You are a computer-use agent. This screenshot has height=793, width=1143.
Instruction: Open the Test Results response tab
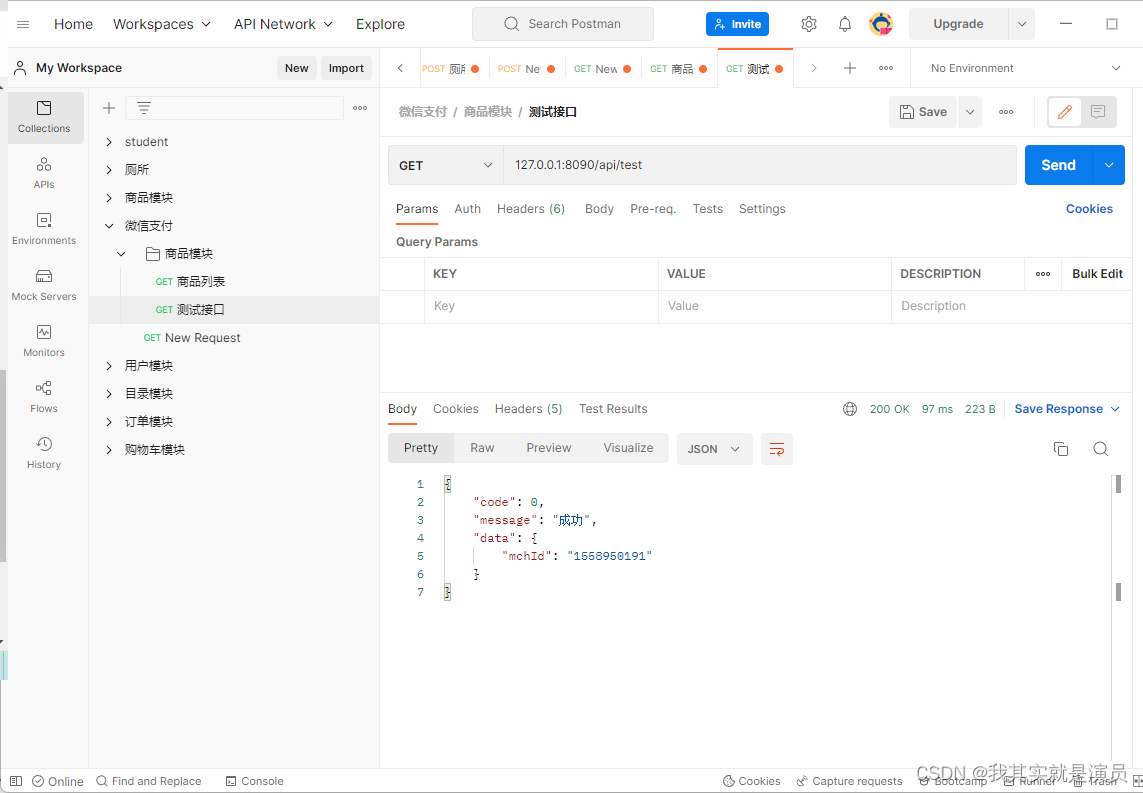pyautogui.click(x=613, y=409)
